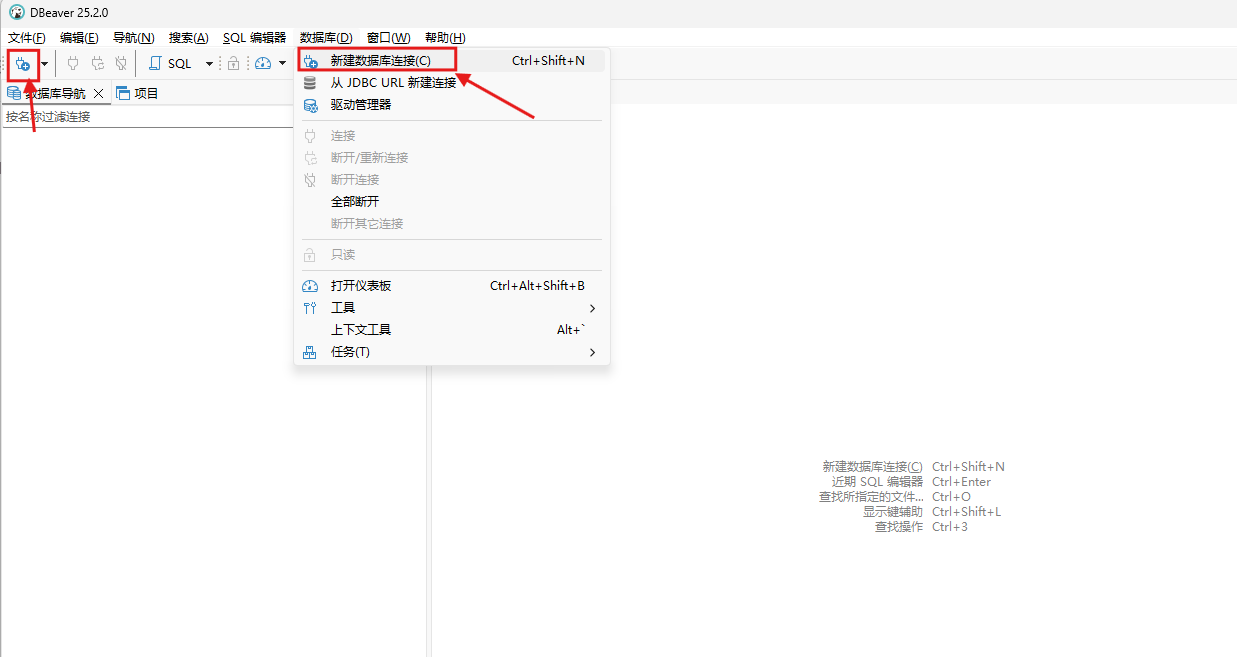Click the 按名称过滤连接 filter field
The image size is (1237, 657).
pos(150,117)
